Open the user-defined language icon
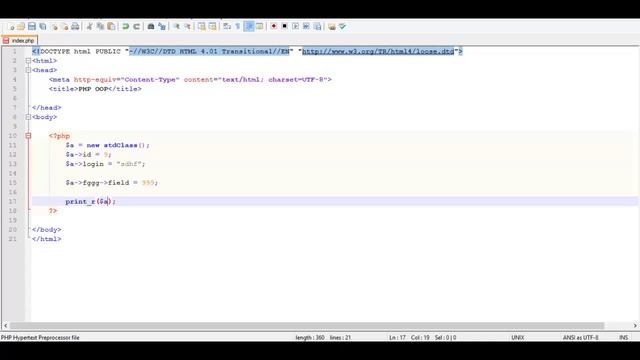 [260, 27]
